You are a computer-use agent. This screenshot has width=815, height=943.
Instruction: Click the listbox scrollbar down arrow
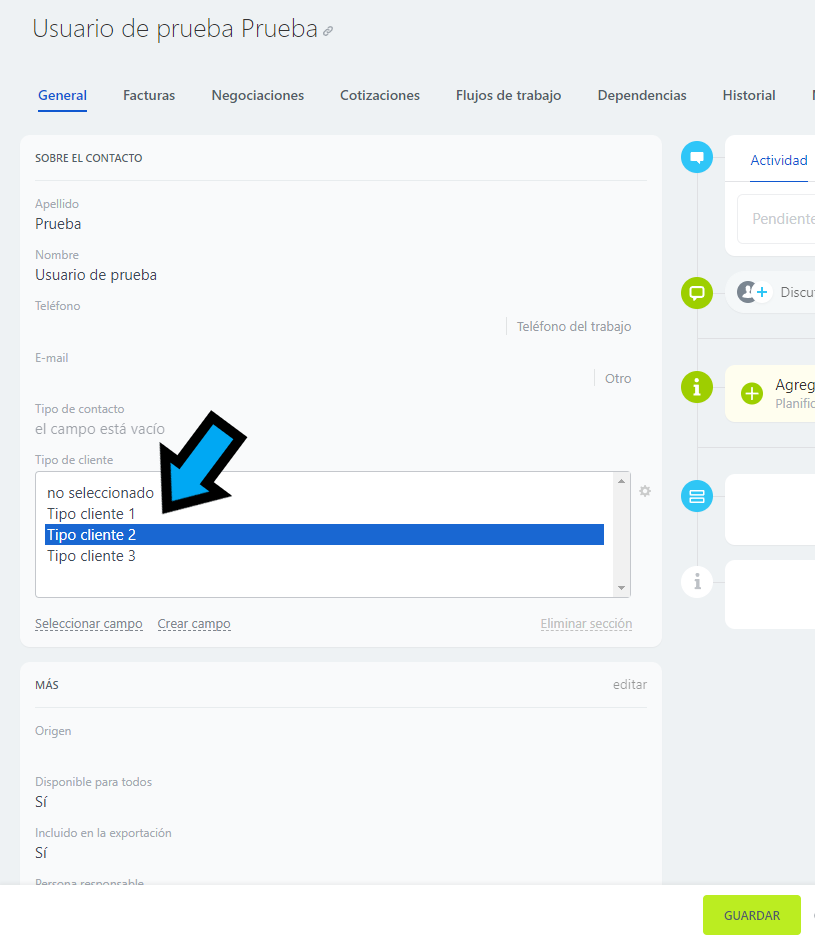(622, 588)
